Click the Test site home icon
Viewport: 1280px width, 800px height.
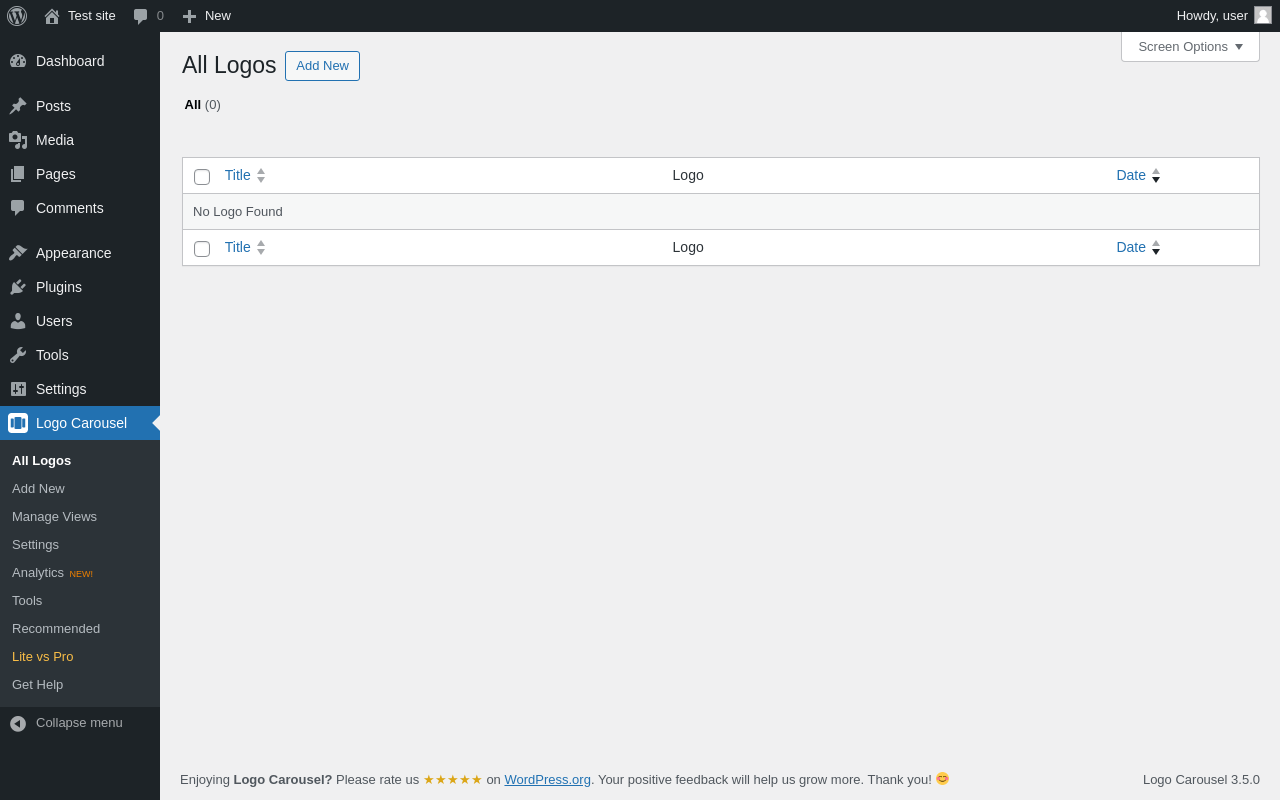coord(52,16)
